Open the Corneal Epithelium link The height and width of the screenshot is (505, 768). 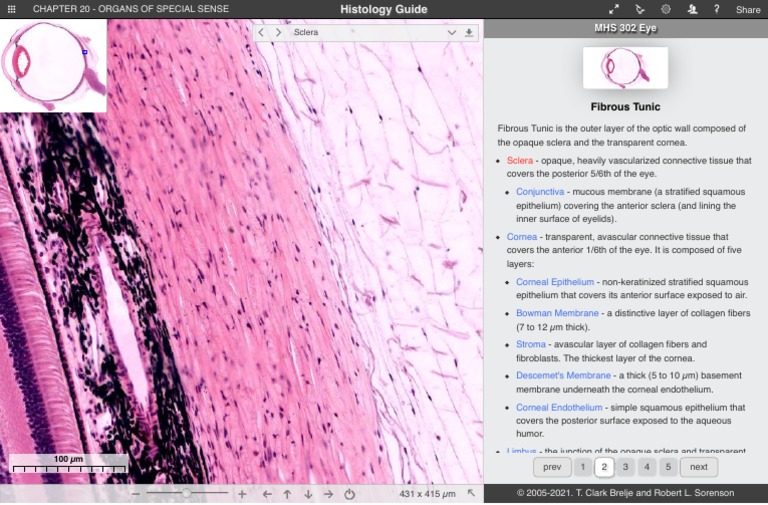tap(555, 282)
